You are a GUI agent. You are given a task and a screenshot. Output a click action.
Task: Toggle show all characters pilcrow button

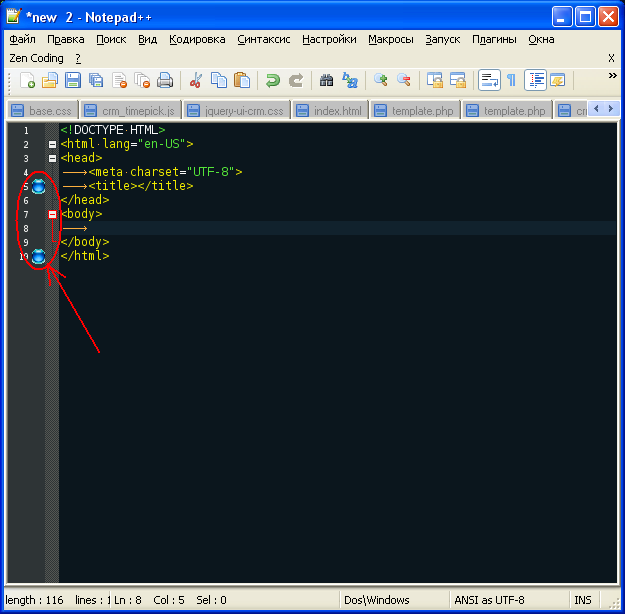tap(511, 81)
